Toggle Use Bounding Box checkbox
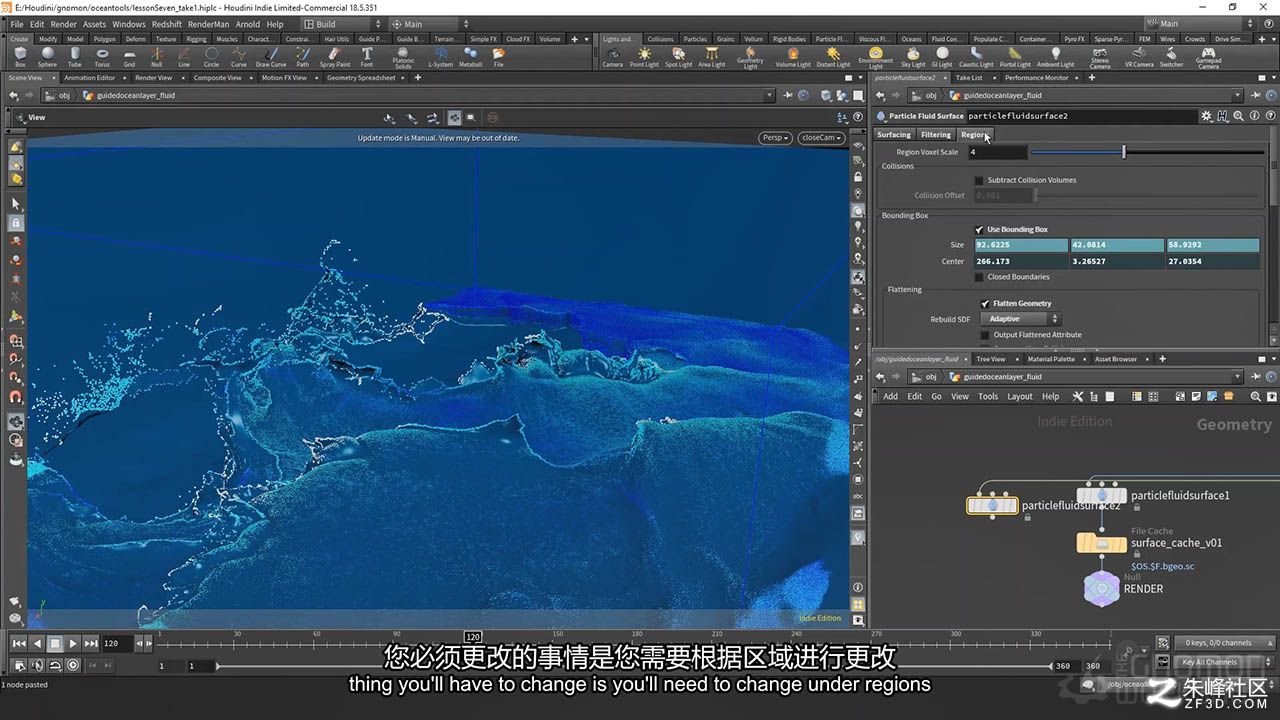This screenshot has width=1280, height=720. (979, 229)
